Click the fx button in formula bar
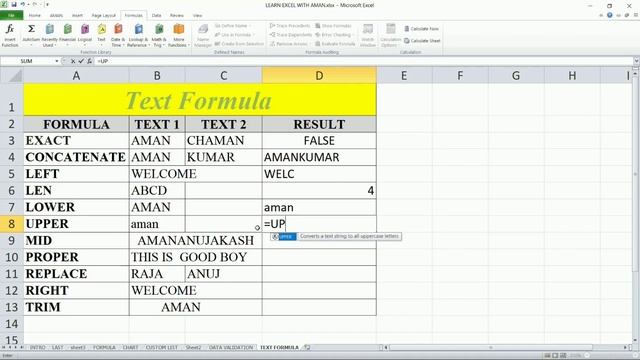 pos(89,61)
